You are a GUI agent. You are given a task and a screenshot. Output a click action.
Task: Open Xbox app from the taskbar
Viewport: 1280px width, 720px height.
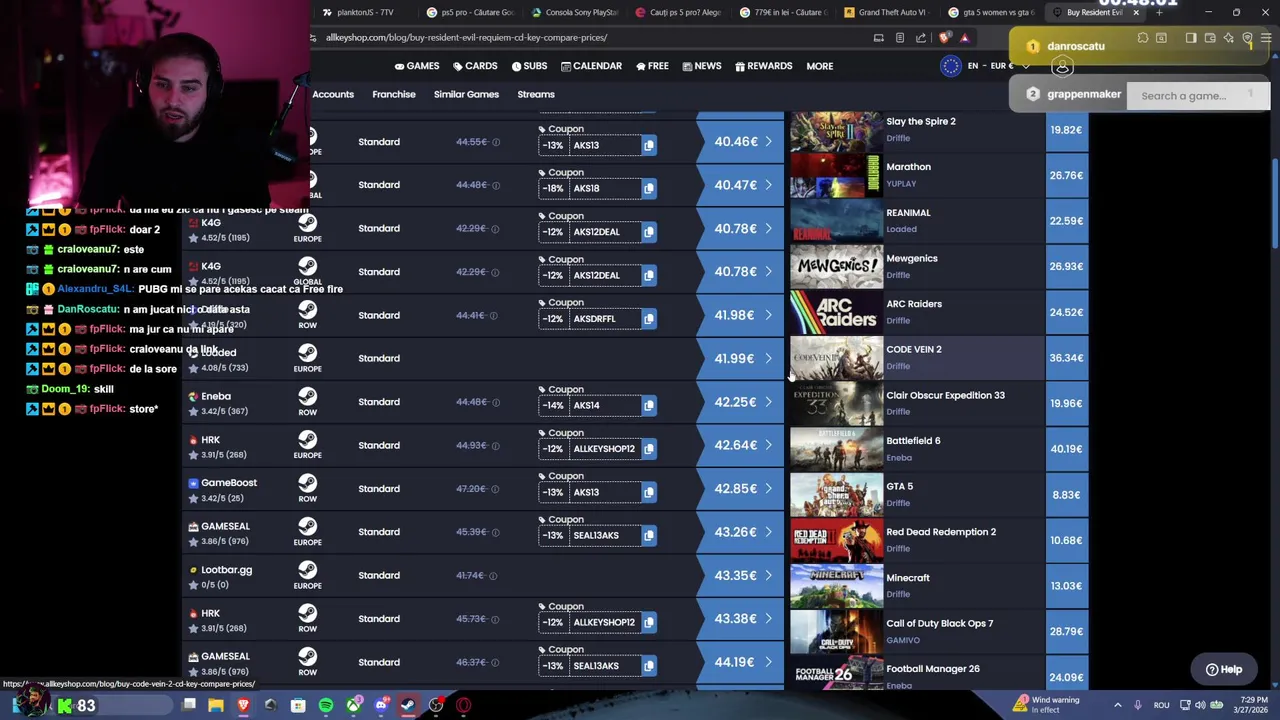tap(354, 706)
